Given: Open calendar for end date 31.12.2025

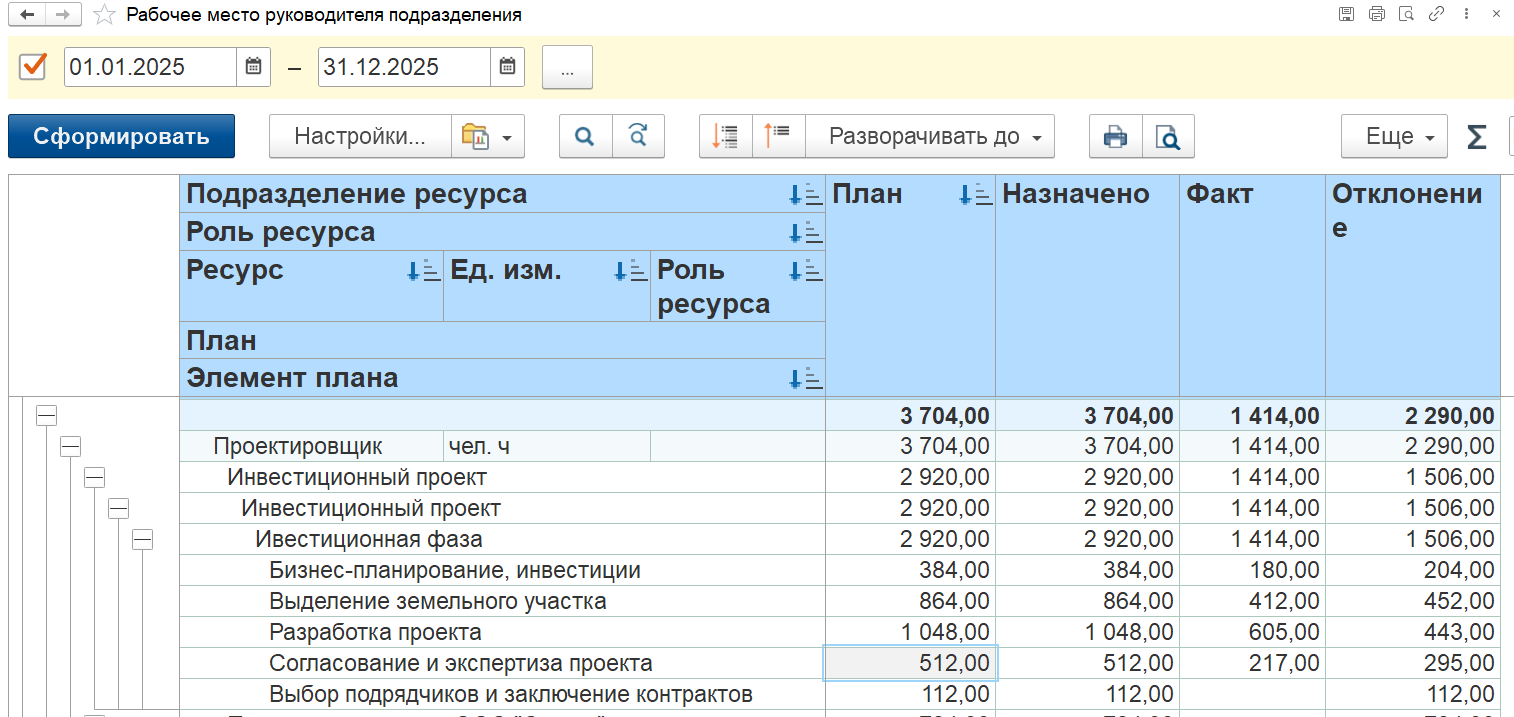Looking at the screenshot, I should point(507,67).
